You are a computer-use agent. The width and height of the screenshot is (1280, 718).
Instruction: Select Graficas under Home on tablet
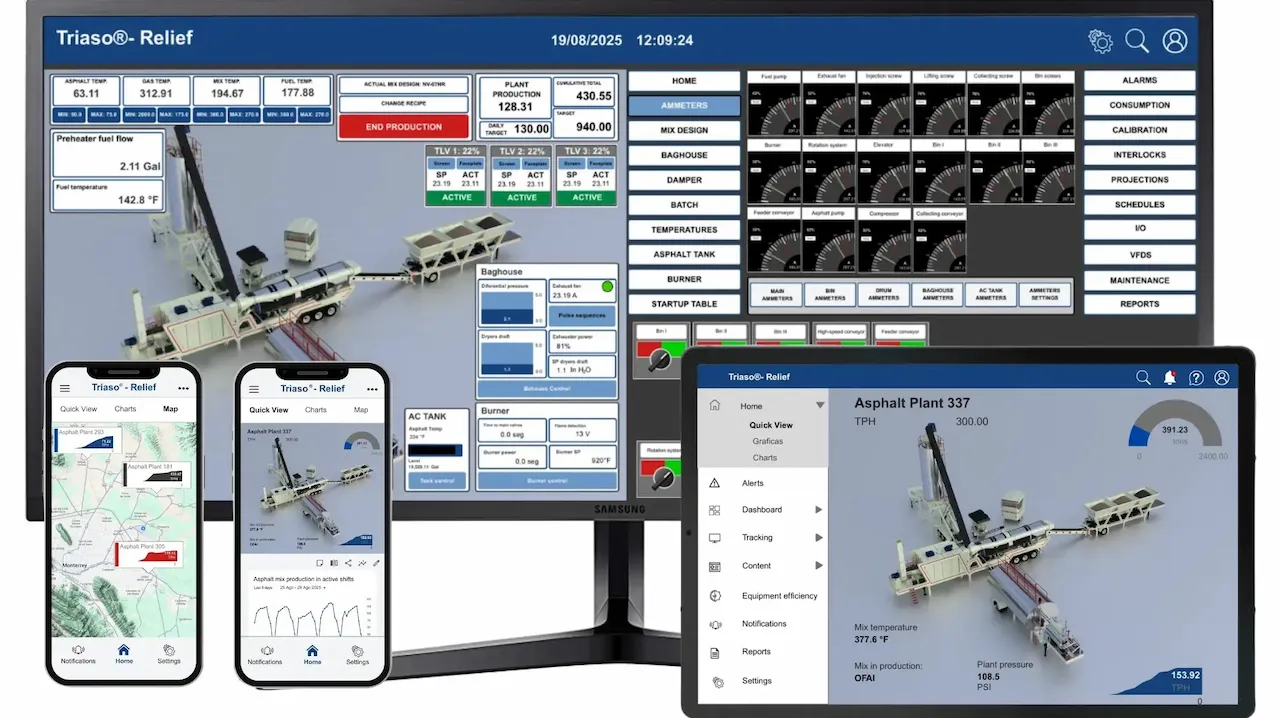[768, 441]
